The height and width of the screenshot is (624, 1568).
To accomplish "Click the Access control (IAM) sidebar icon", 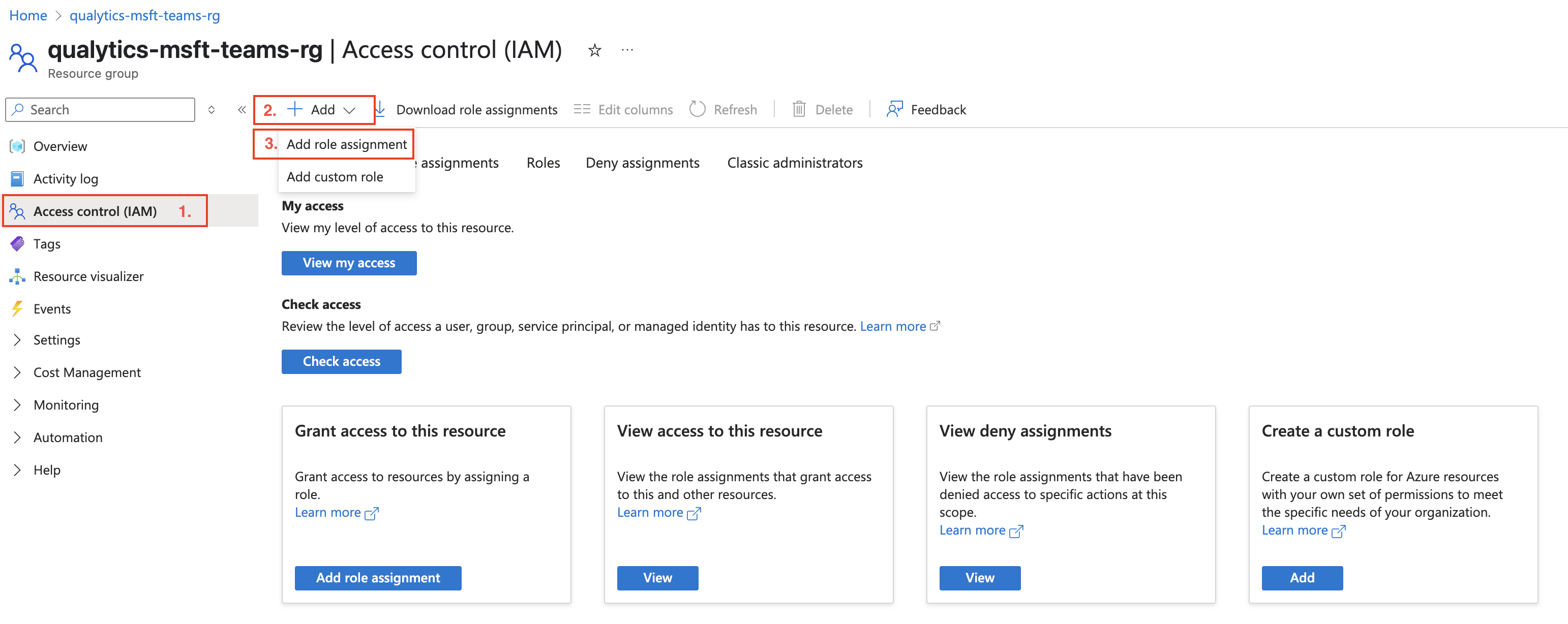I will (17, 211).
